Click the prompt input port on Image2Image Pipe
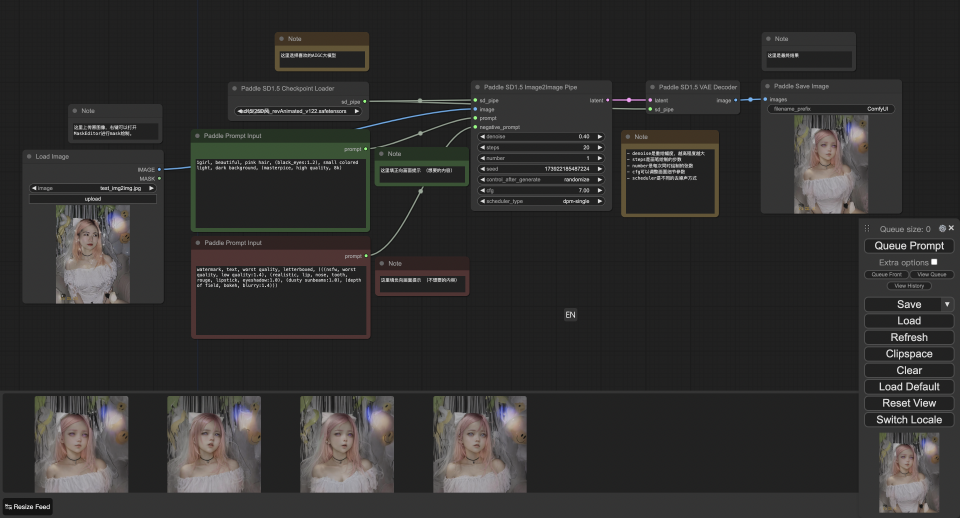 (474, 118)
